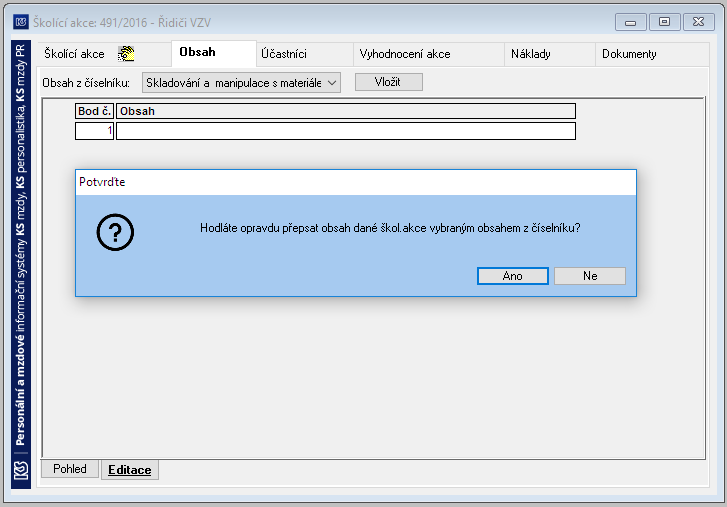This screenshot has height=507, width=727.
Task: Click the yellow hand icon beside Školící akce
Action: (x=126, y=54)
